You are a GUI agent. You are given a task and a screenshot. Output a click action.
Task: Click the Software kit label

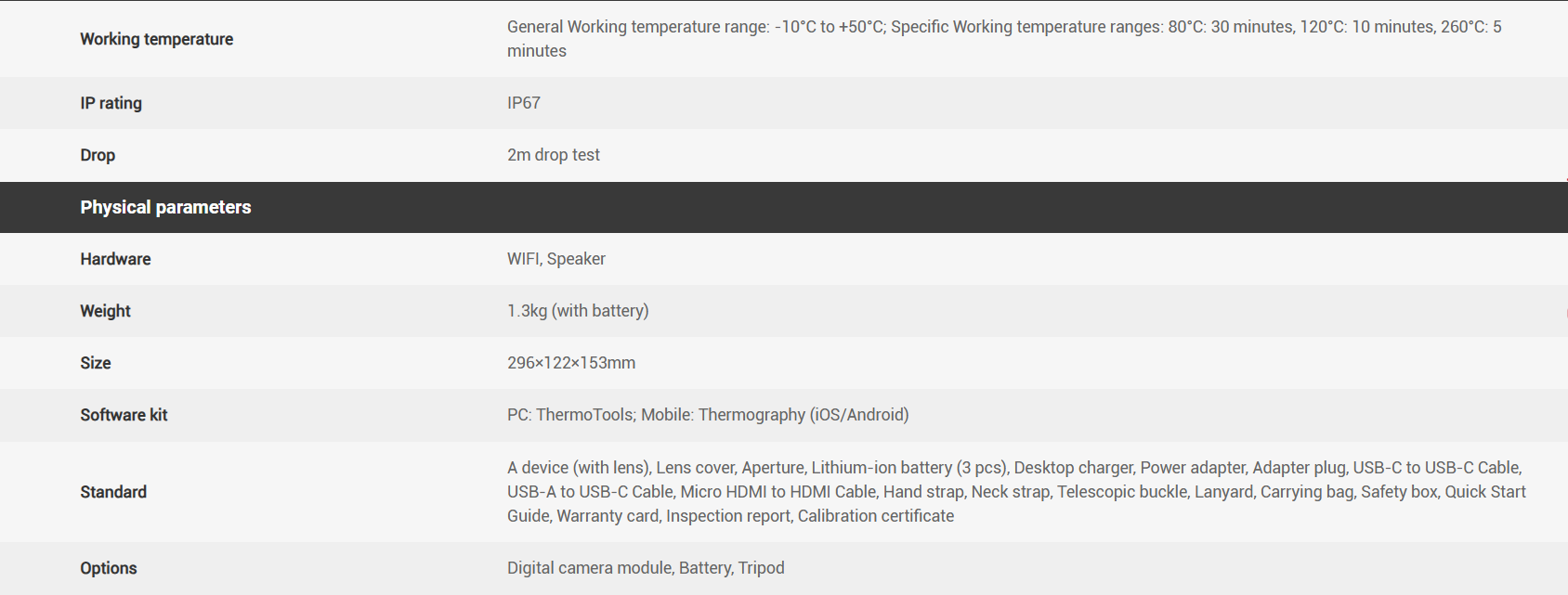[x=124, y=415]
